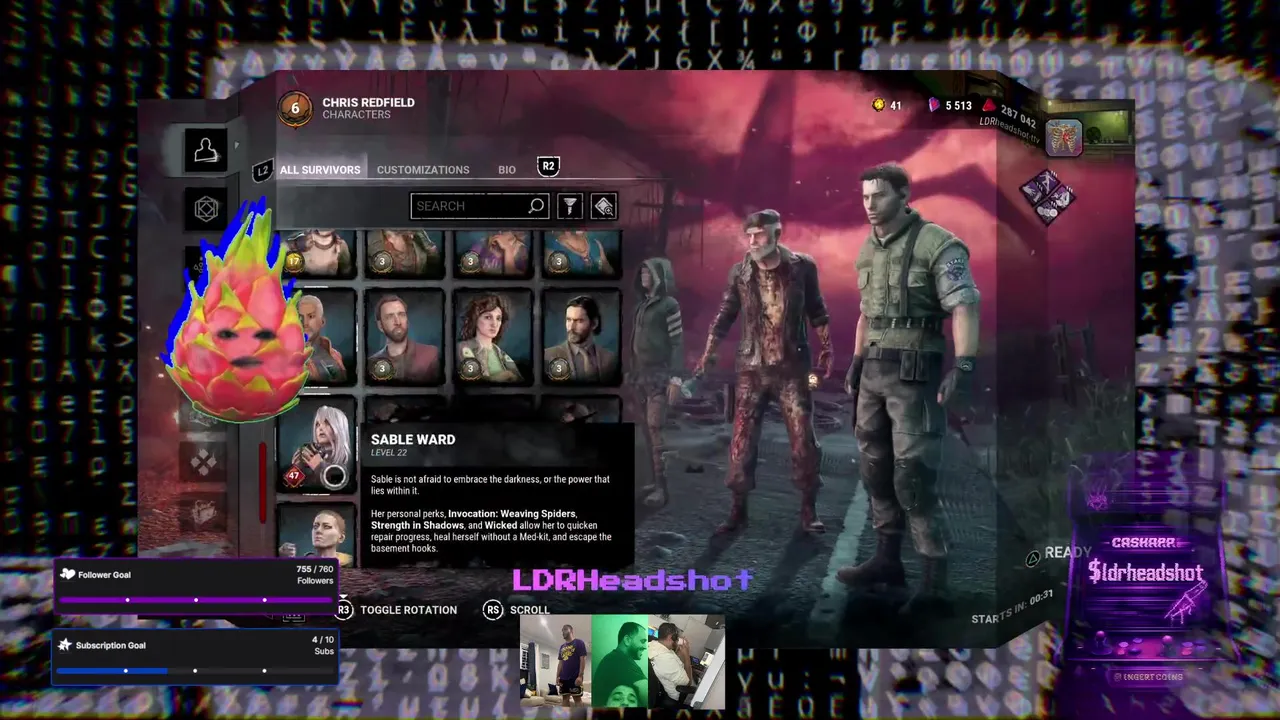Image resolution: width=1280 pixels, height=720 pixels.
Task: Switch to the ALL SURVIVORS tab
Action: 320,170
